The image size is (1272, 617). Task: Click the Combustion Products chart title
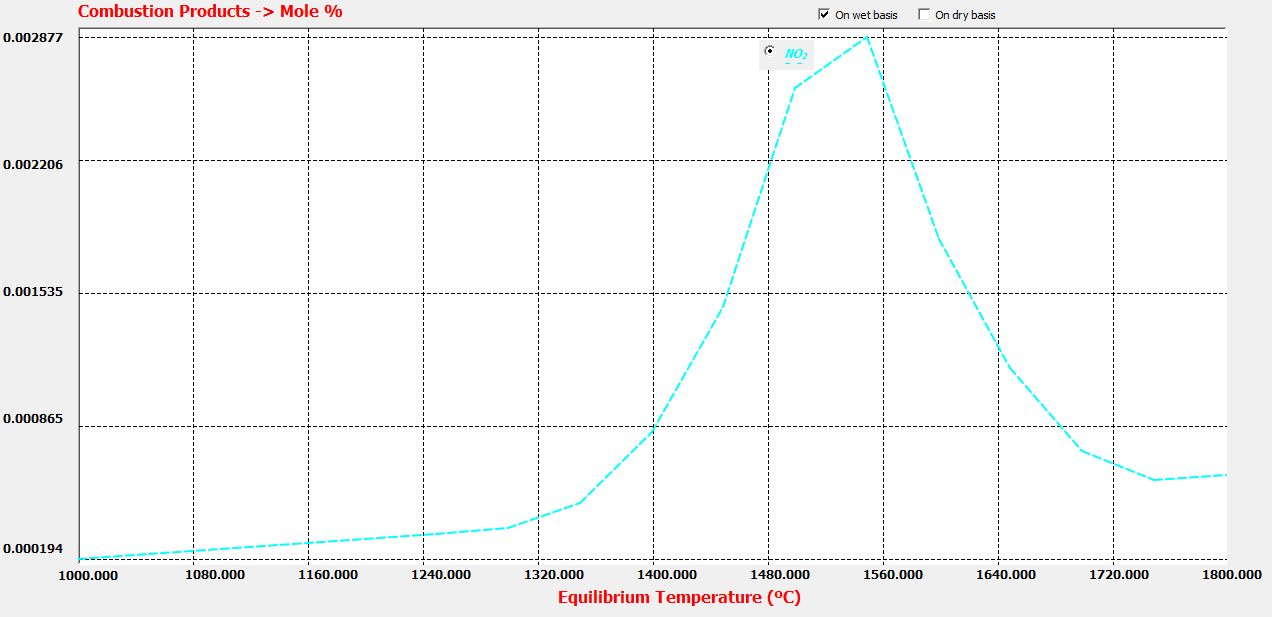click(x=210, y=12)
